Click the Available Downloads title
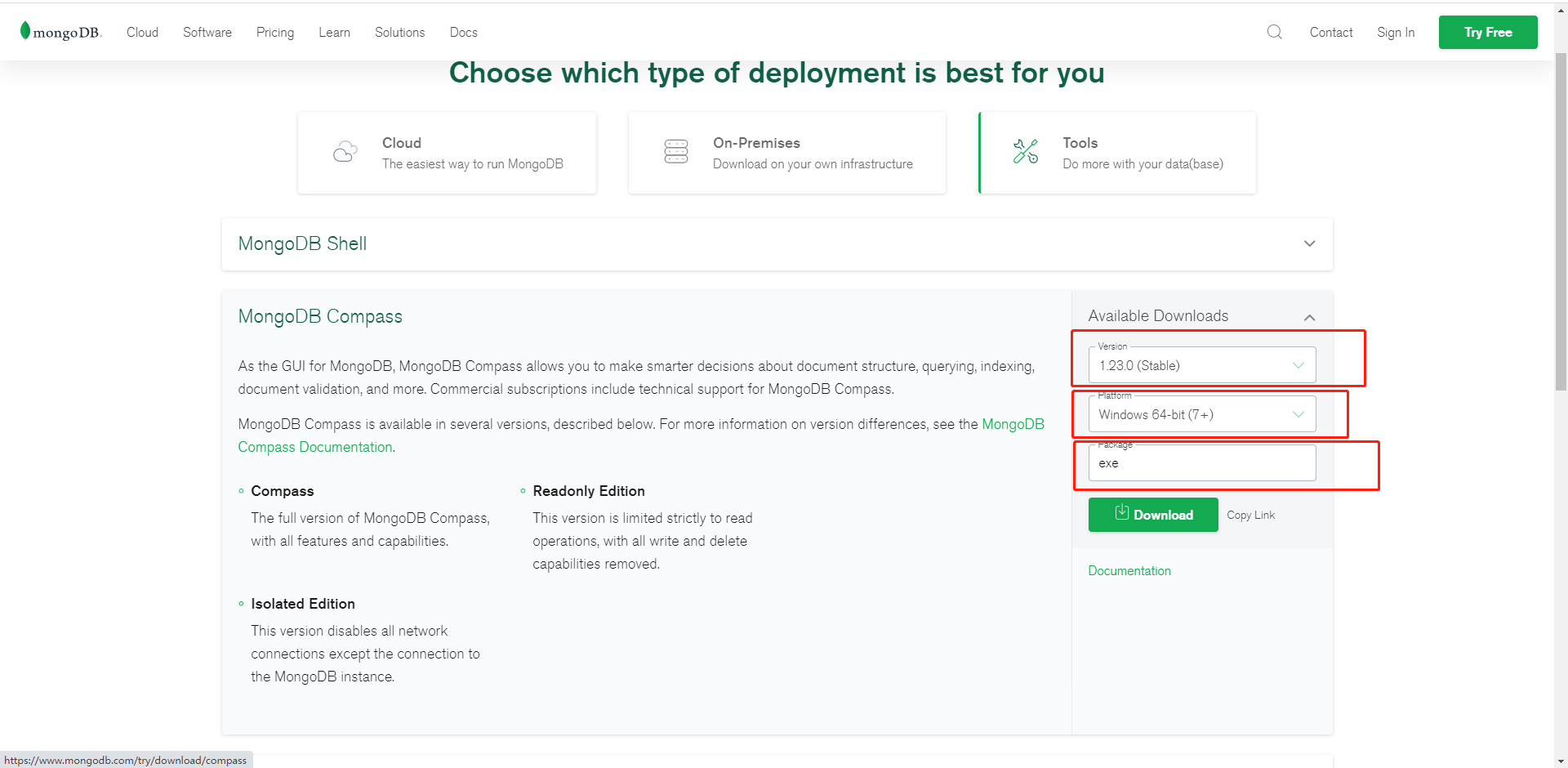Screen dimensions: 1568x768 tap(1158, 315)
